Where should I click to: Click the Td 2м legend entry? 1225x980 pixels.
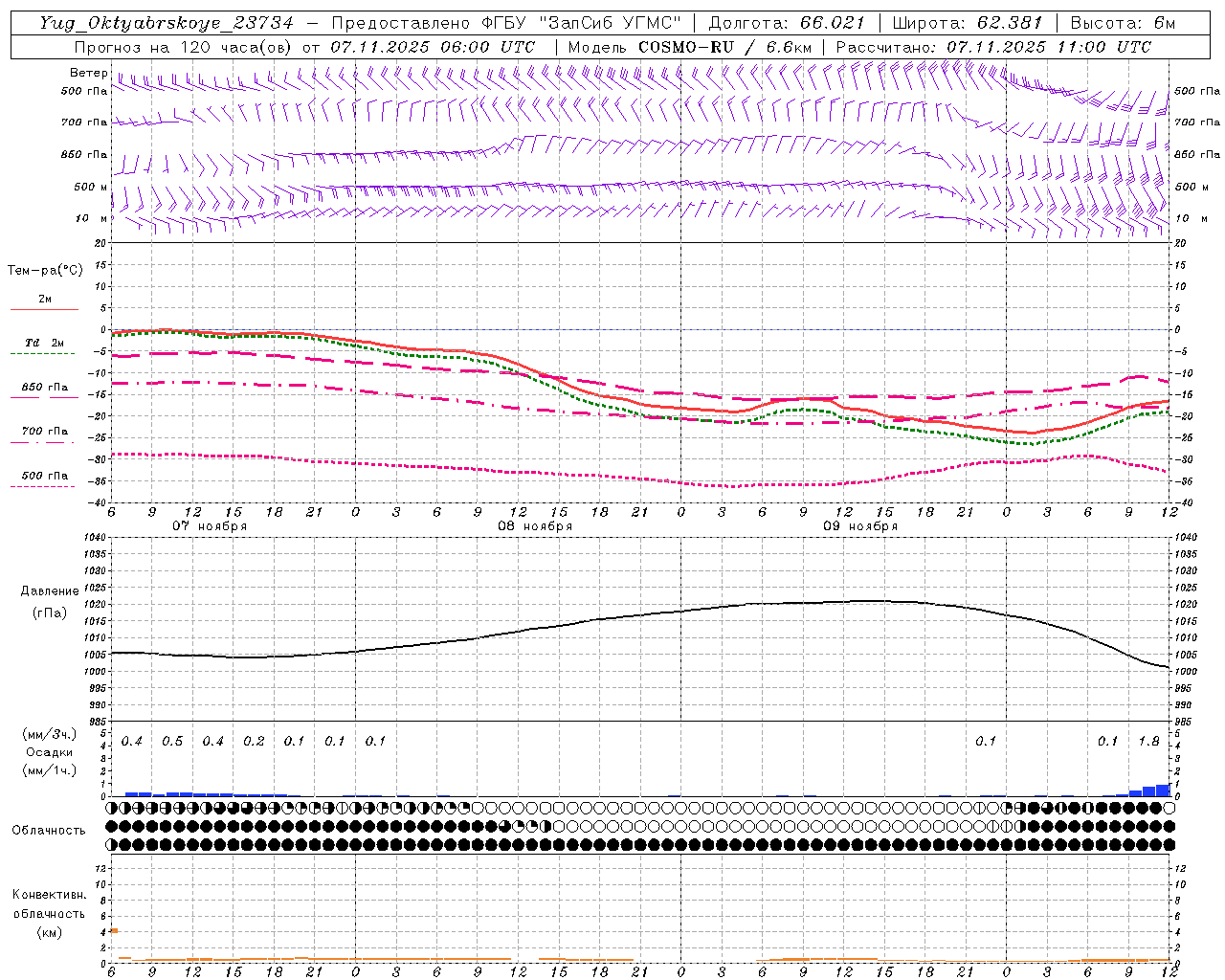[44, 343]
